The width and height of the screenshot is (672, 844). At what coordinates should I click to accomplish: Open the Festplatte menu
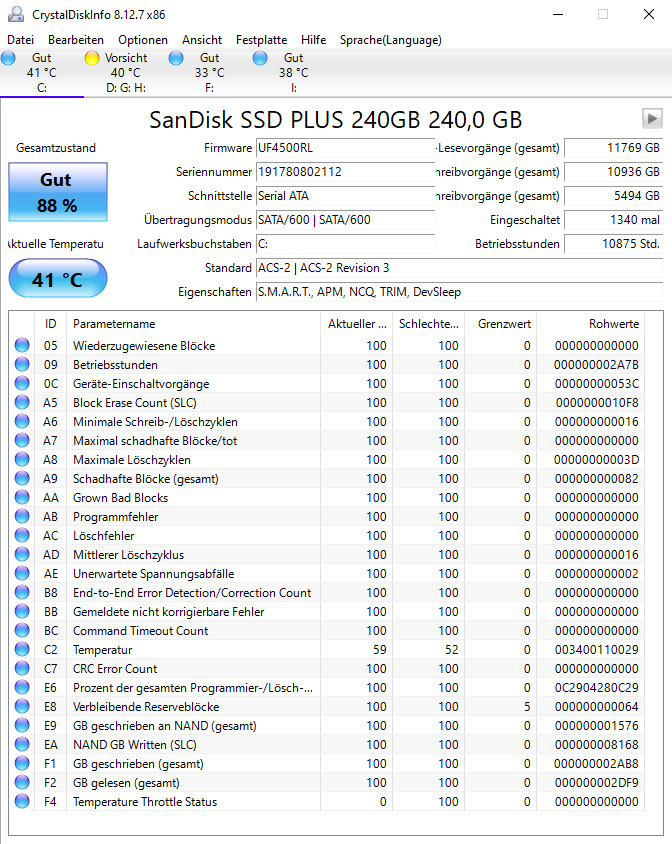coord(261,40)
